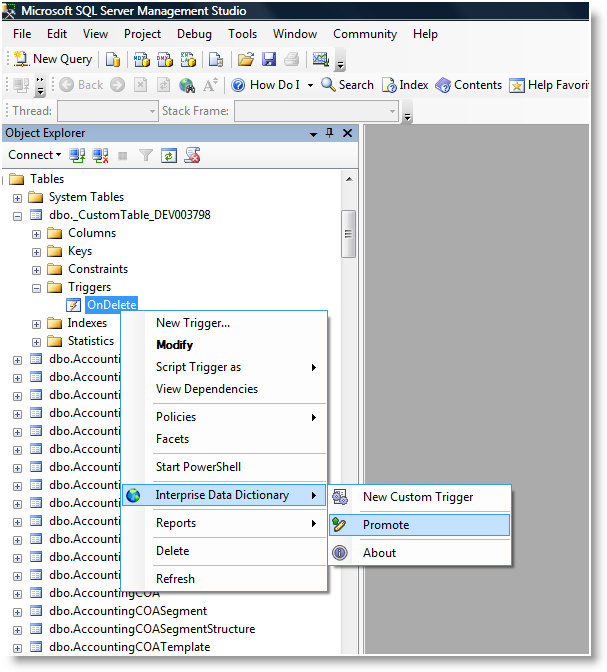Screen dimensions: 607x672
Task: Expand the Keys folder
Action: 36,252
